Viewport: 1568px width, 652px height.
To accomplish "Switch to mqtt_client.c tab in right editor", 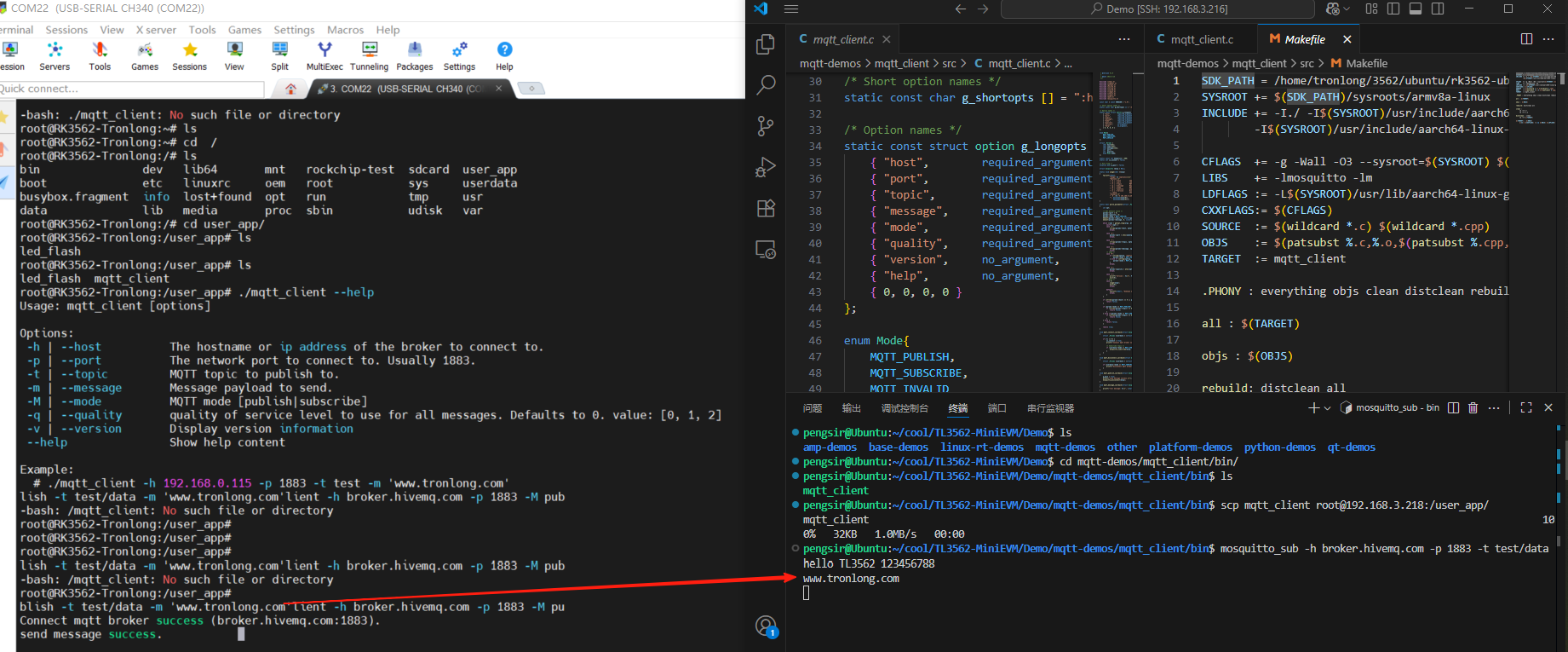I will pos(1201,39).
